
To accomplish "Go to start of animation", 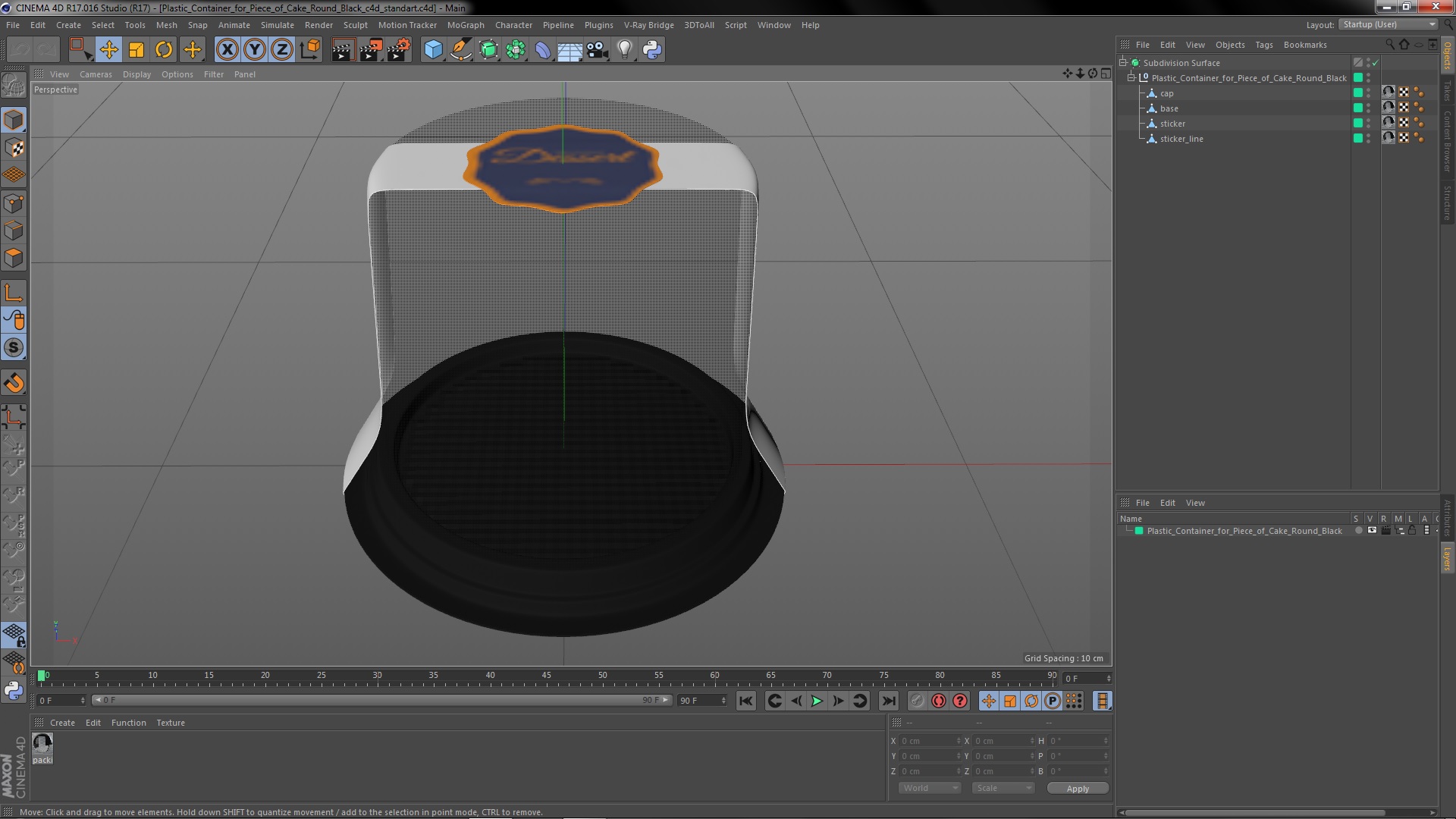I will [746, 701].
